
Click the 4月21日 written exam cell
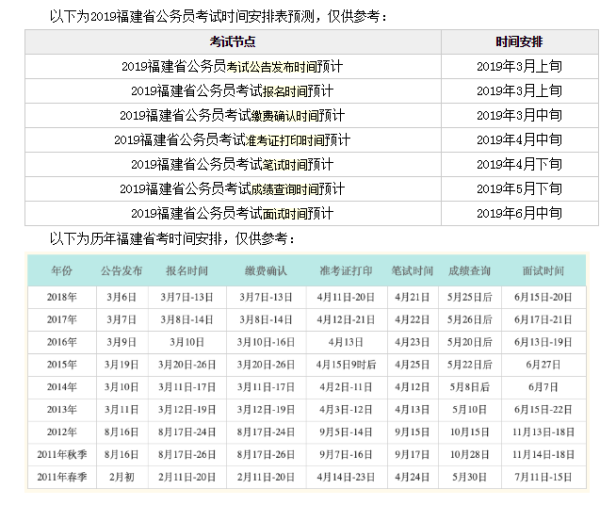point(412,297)
